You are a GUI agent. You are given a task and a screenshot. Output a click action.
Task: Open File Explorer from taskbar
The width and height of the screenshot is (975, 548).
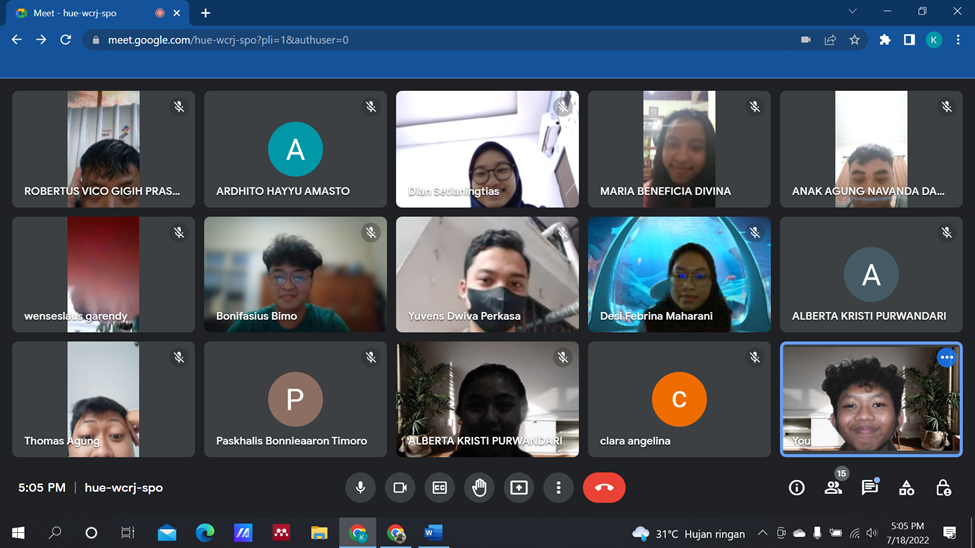click(319, 533)
